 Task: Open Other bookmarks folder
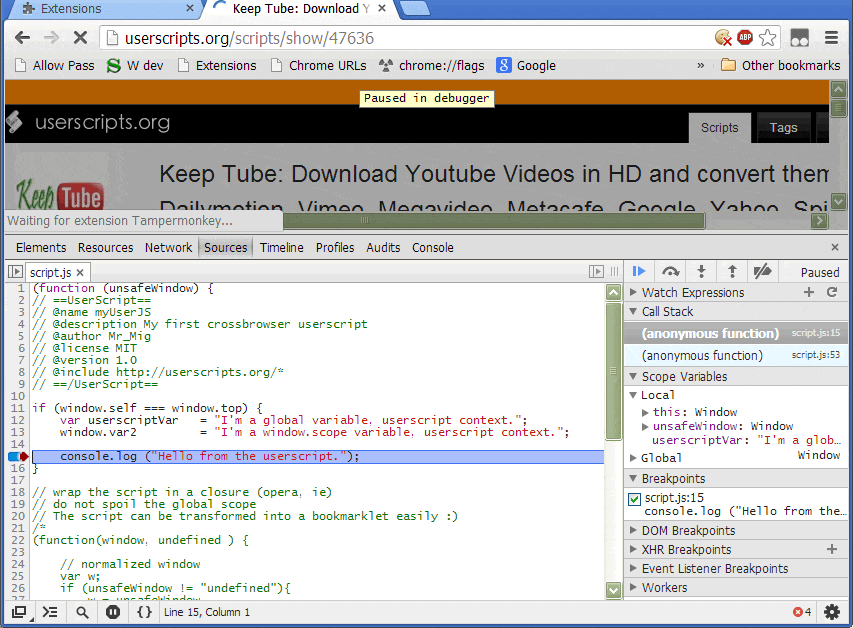tap(780, 65)
